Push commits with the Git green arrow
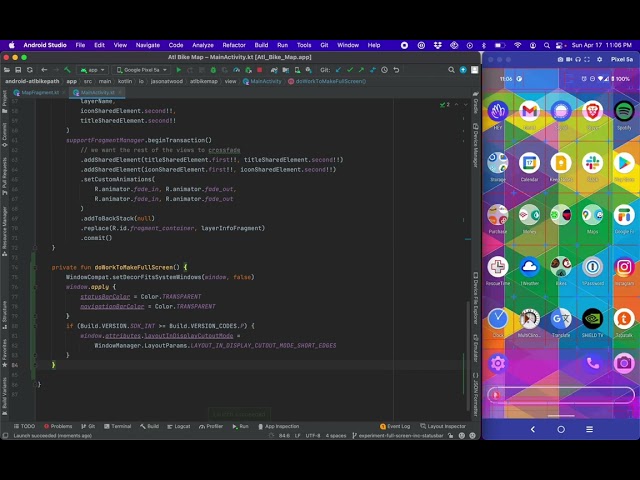This screenshot has width=640, height=480. pyautogui.click(x=361, y=70)
